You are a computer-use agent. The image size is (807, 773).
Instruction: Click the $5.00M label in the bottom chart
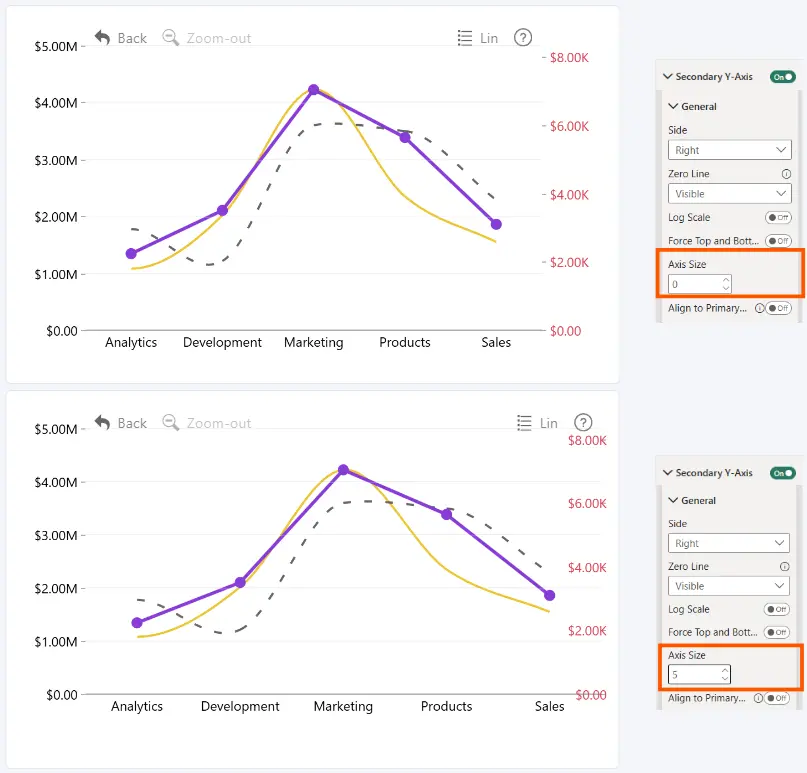click(x=56, y=429)
